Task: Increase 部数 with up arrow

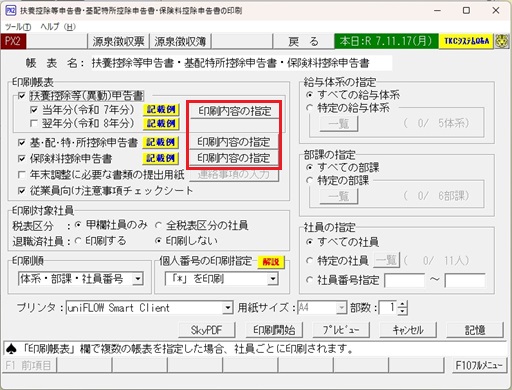Action: pyautogui.click(x=402, y=304)
